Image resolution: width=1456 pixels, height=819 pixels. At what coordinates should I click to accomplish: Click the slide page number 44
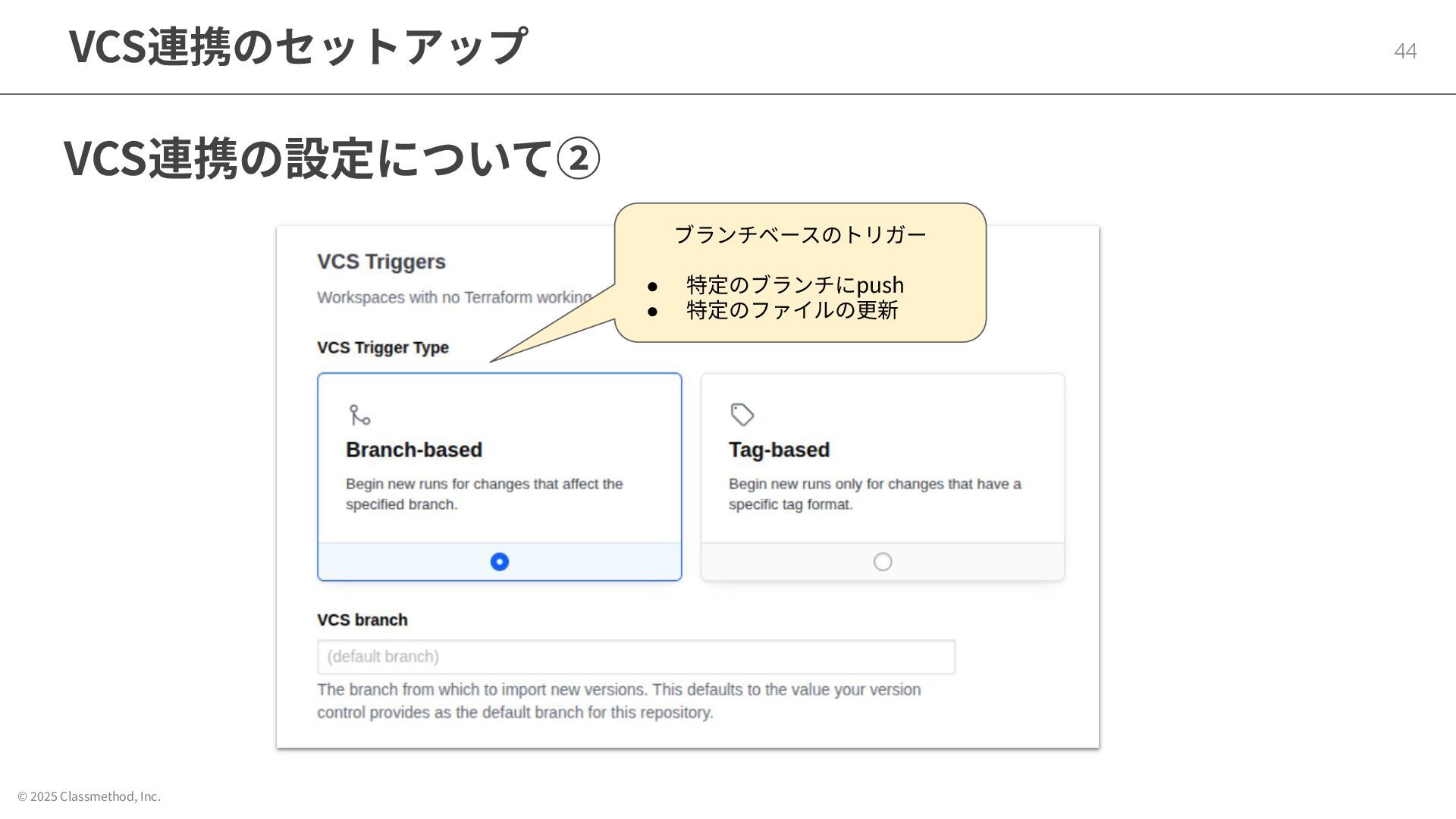(x=1404, y=51)
